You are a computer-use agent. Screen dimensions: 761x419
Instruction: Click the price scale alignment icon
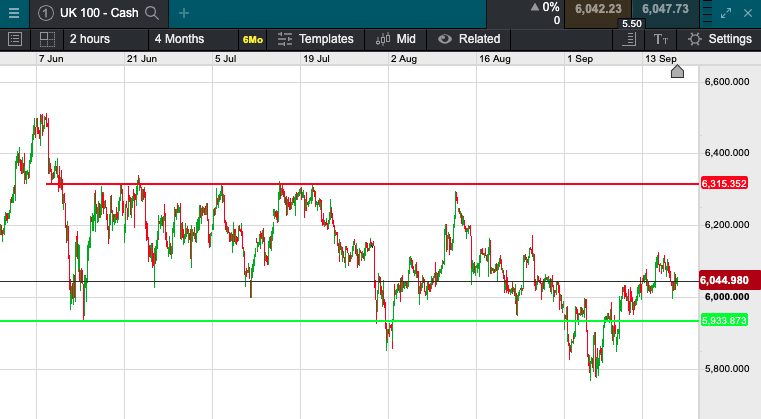point(629,39)
